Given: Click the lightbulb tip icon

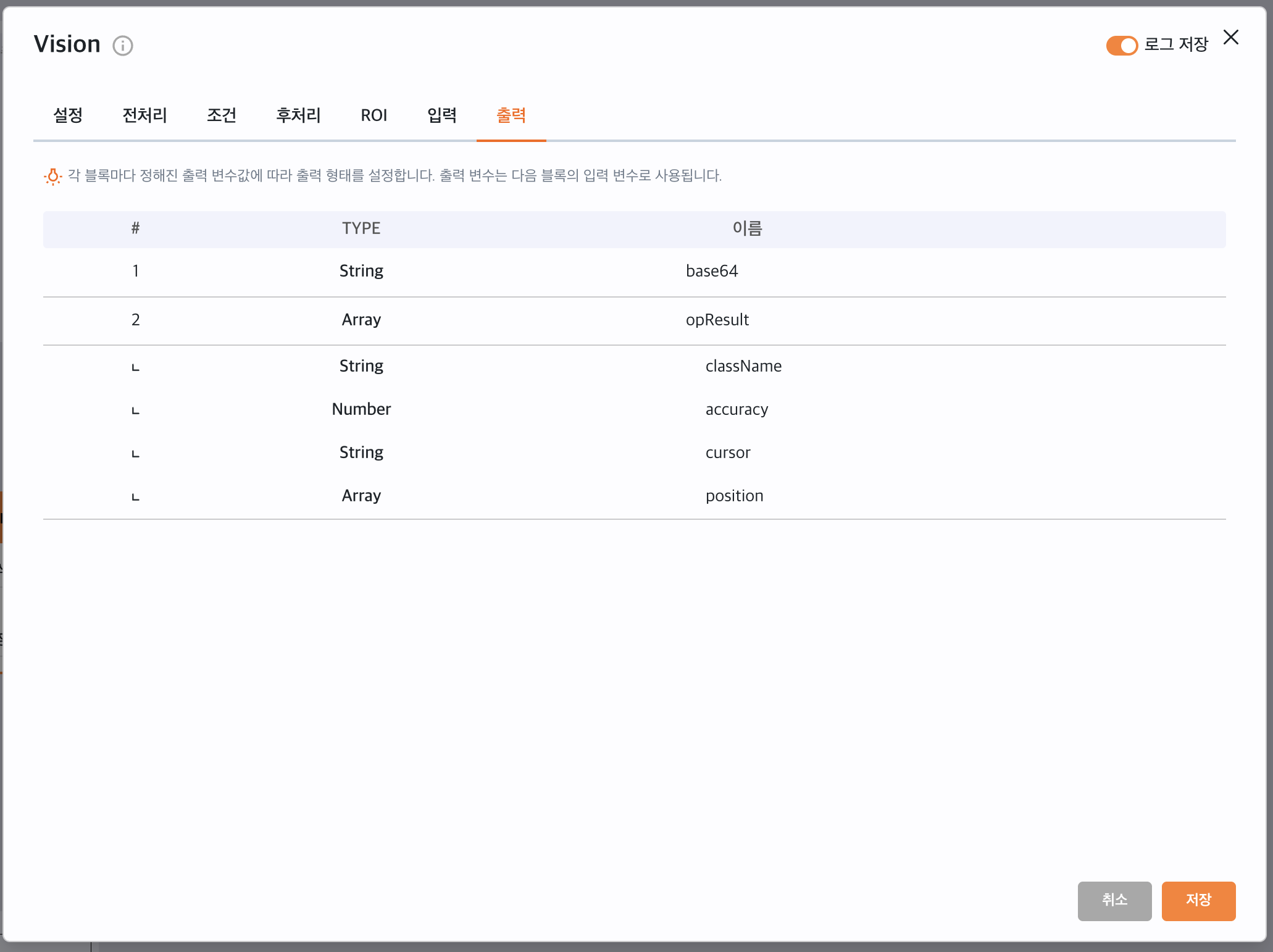Looking at the screenshot, I should coord(53,177).
